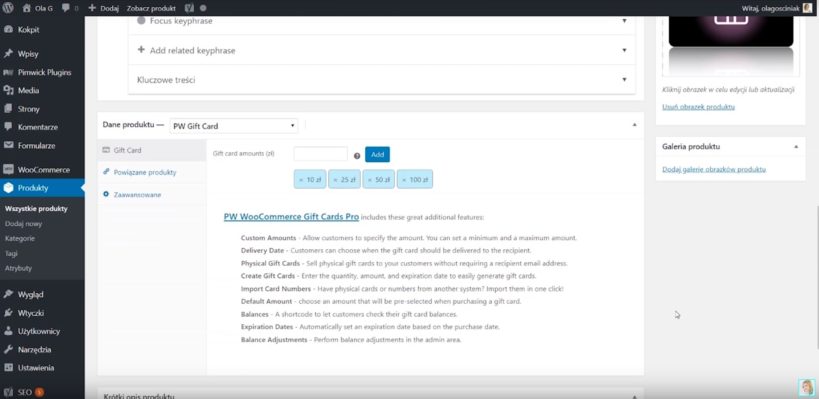Open Kategorie submenu item

coord(20,238)
